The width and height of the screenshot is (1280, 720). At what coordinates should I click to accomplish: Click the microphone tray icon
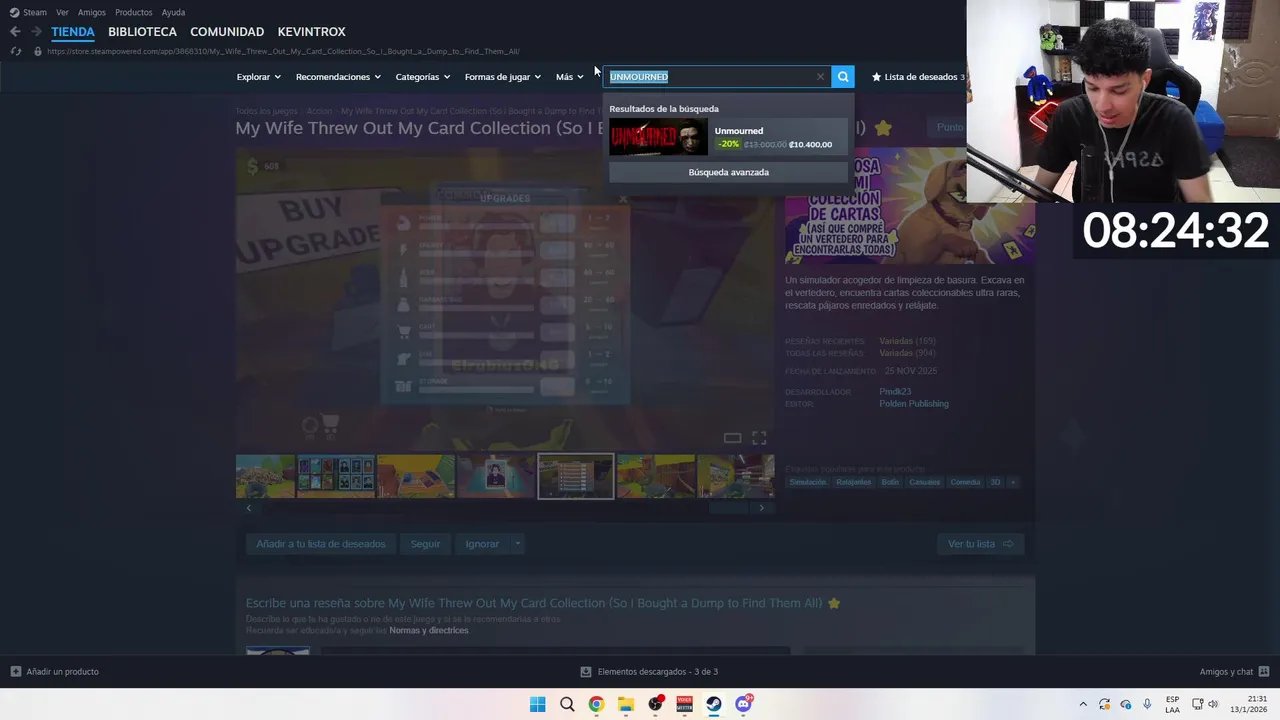coord(1147,705)
